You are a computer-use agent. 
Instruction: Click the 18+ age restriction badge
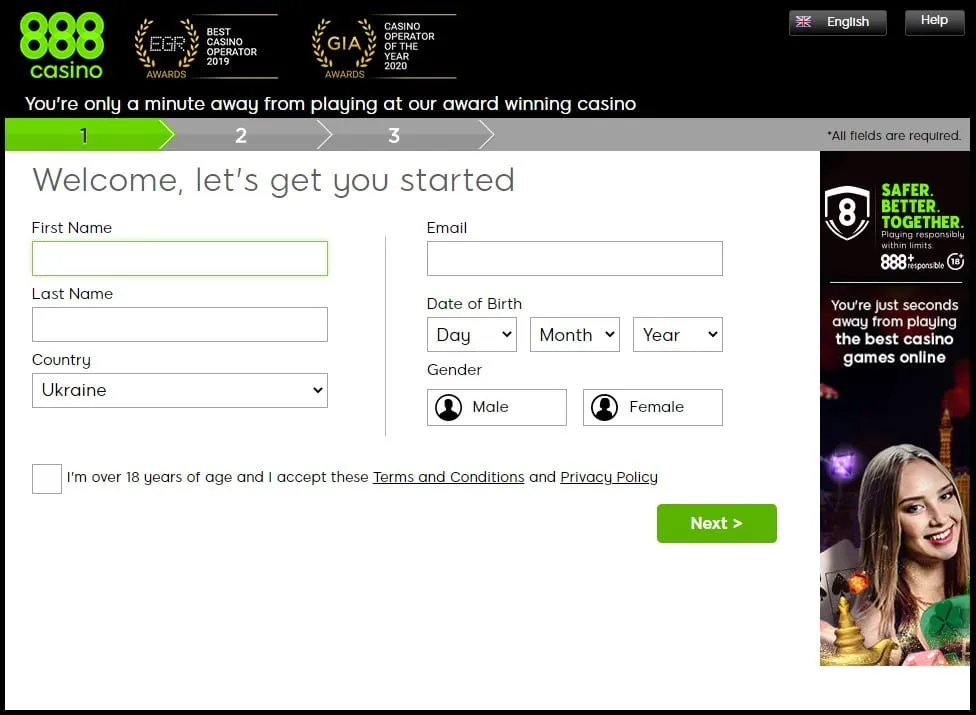(x=955, y=261)
